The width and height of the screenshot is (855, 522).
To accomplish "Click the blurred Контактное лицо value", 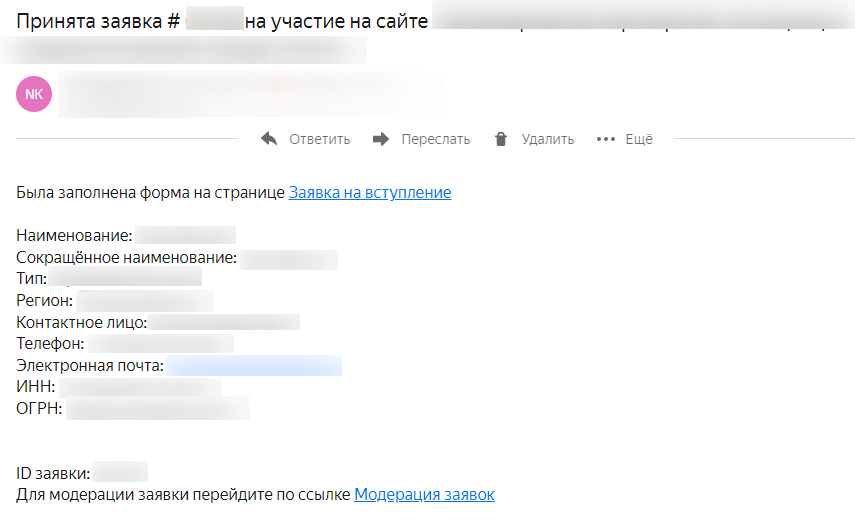I will click(x=224, y=322).
